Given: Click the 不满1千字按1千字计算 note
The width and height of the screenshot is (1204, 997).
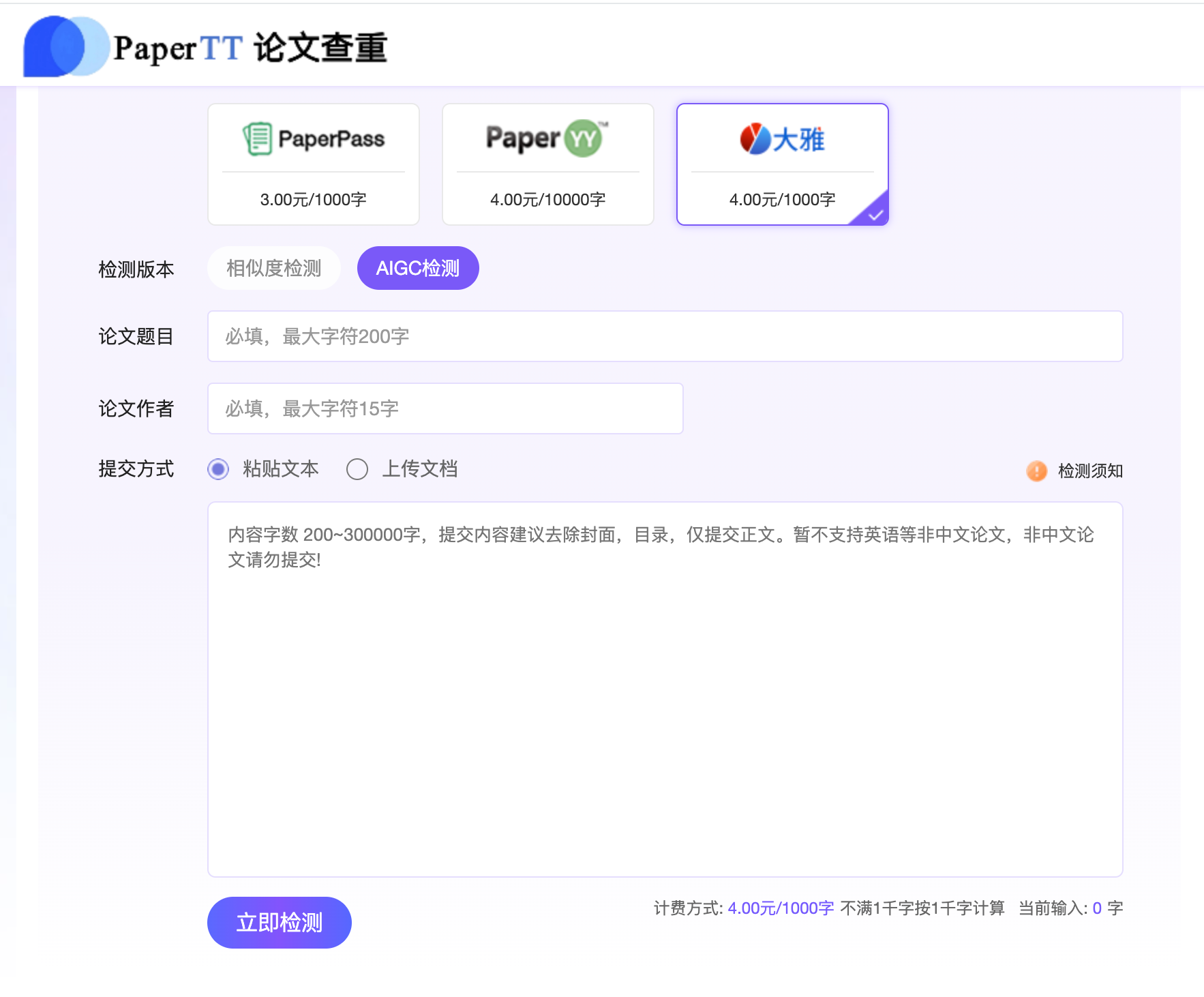Looking at the screenshot, I should point(922,908).
